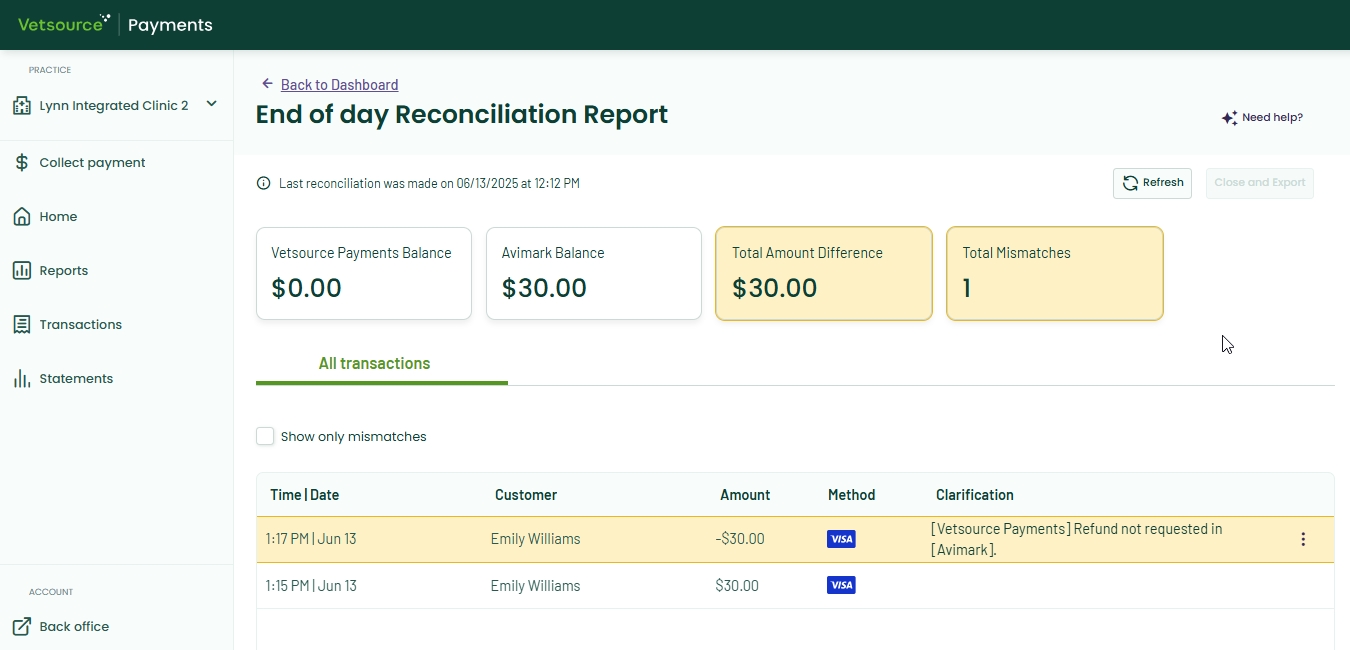1350x650 pixels.
Task: Click Emily Williams in 1:15 PM row
Action: tap(535, 586)
